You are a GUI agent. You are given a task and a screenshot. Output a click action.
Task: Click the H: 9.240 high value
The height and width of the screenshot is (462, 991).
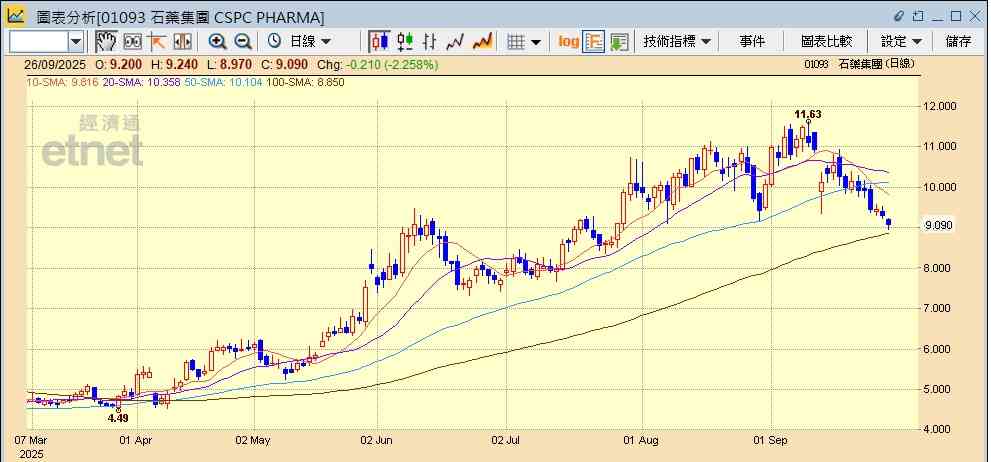(x=174, y=64)
